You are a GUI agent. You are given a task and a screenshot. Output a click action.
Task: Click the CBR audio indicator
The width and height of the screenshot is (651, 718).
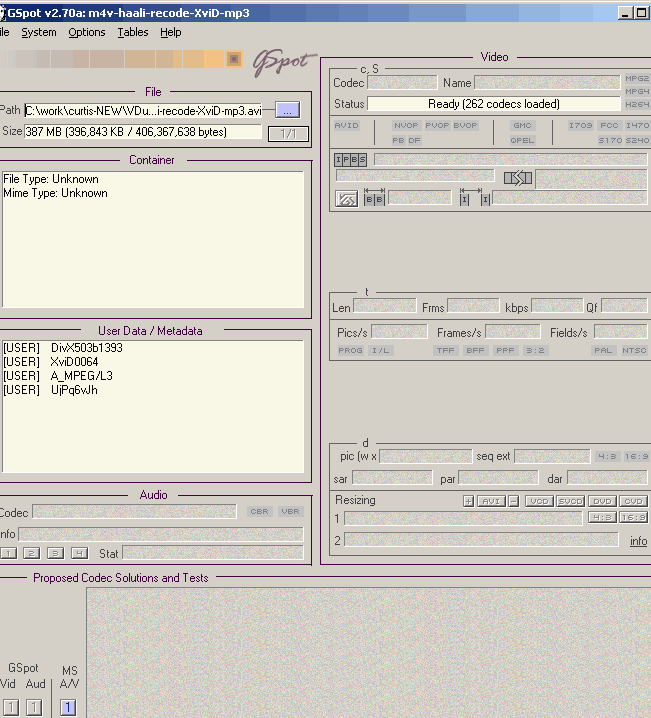click(x=260, y=511)
